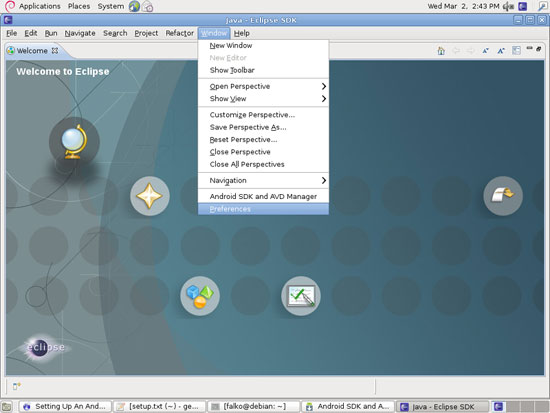
Task: Open the Search menu
Action: point(115,33)
